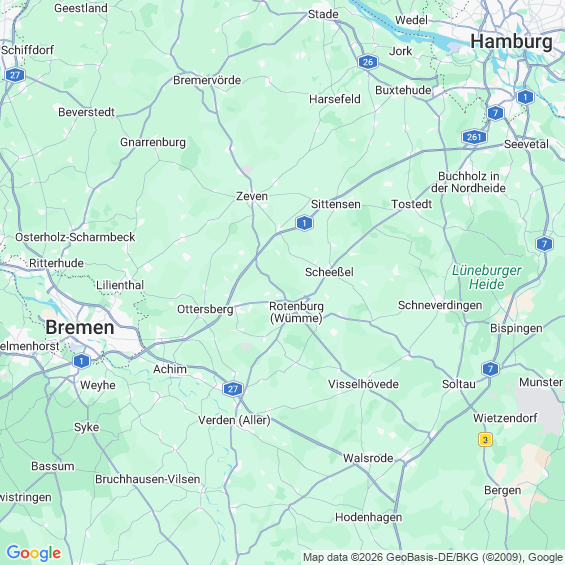Select the Zeven town label

[252, 196]
